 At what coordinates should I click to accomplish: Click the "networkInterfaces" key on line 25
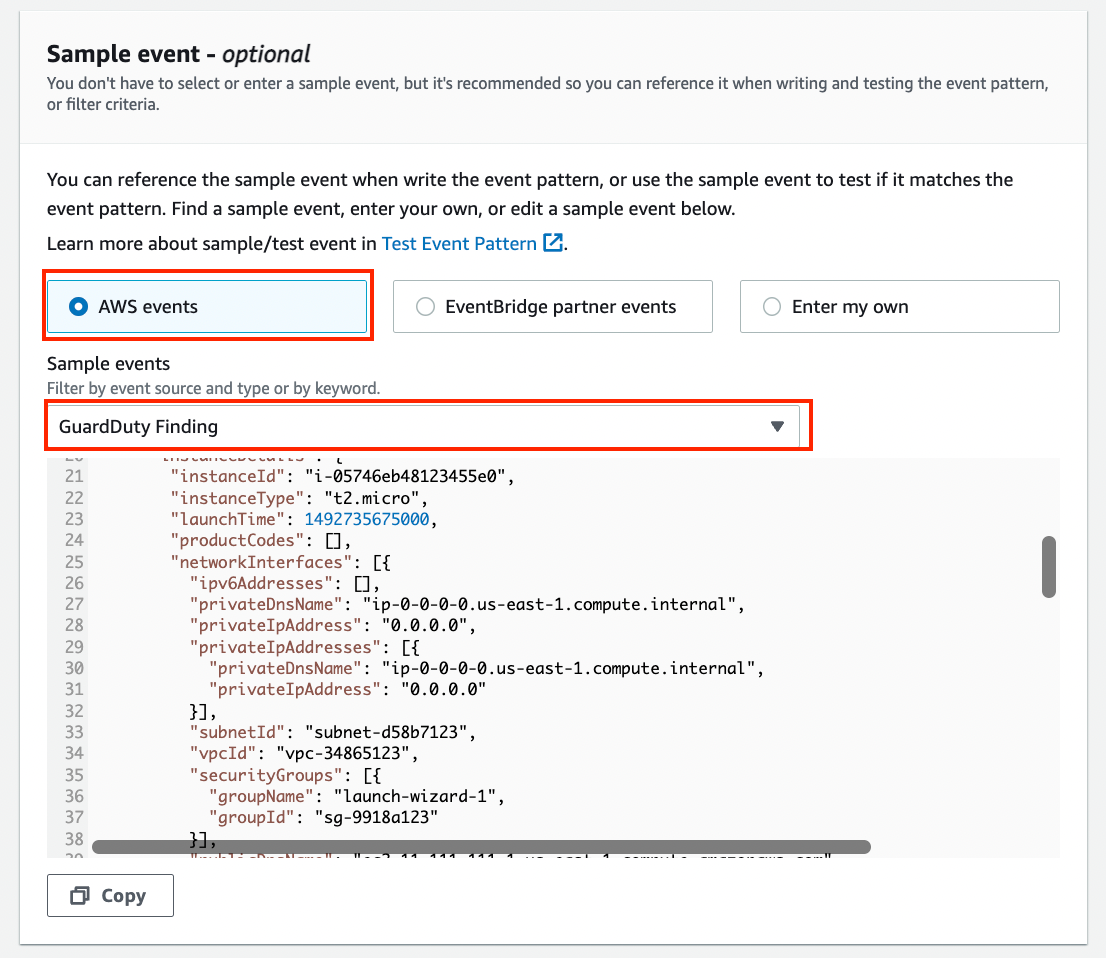(260, 562)
